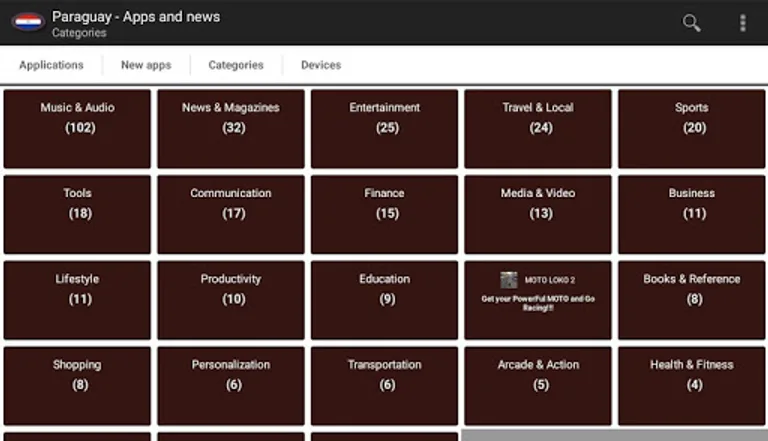Choose the Productivity category tile
Image resolution: width=768 pixels, height=441 pixels.
231,300
